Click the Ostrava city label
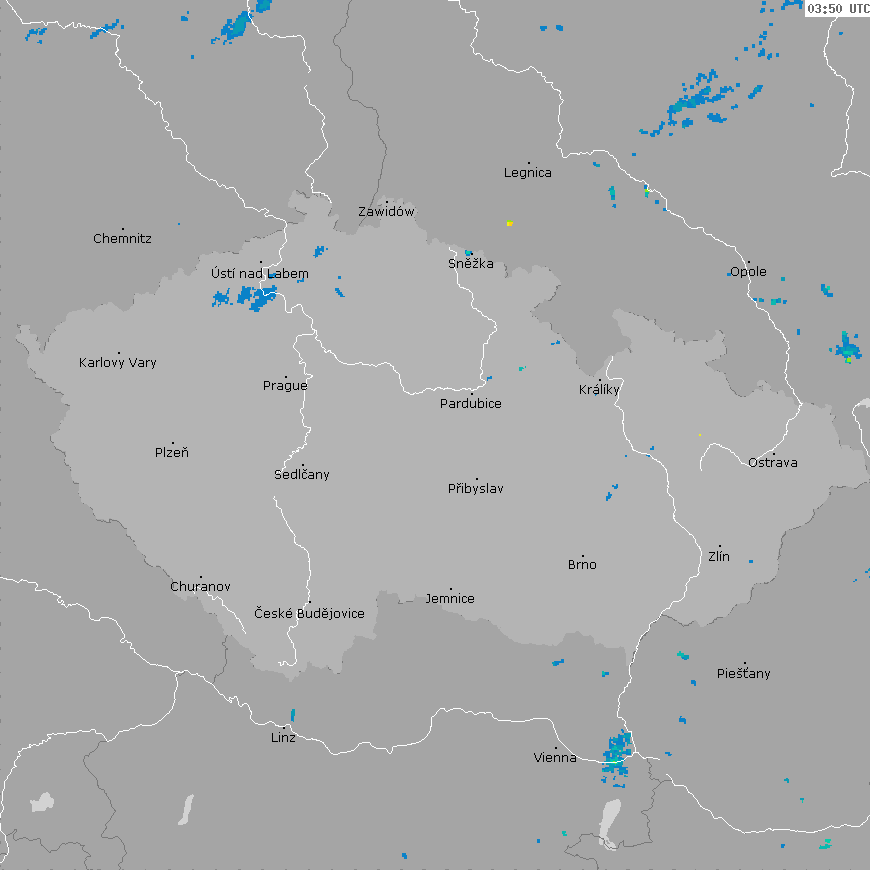The image size is (870, 870). click(773, 463)
